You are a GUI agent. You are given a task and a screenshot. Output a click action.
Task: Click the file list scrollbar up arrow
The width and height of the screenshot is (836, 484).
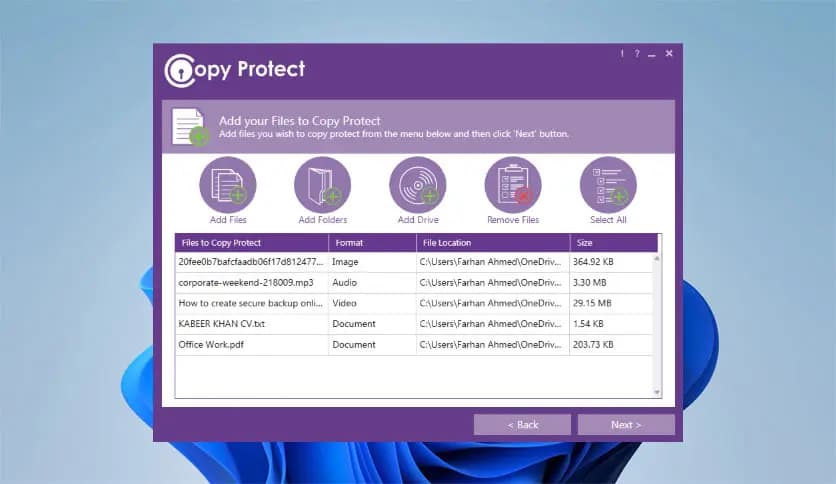click(657, 259)
